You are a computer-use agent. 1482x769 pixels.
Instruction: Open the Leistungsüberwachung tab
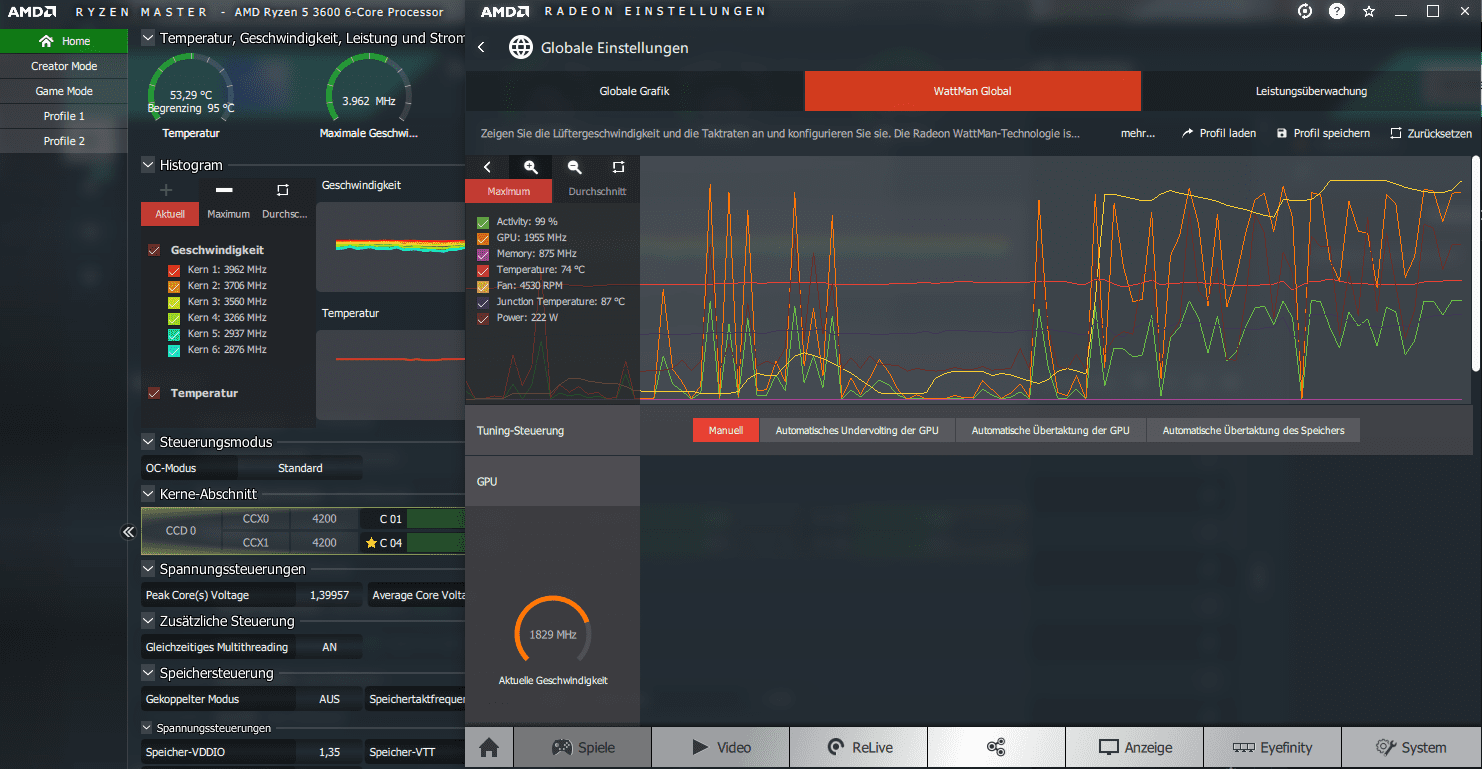point(1311,91)
